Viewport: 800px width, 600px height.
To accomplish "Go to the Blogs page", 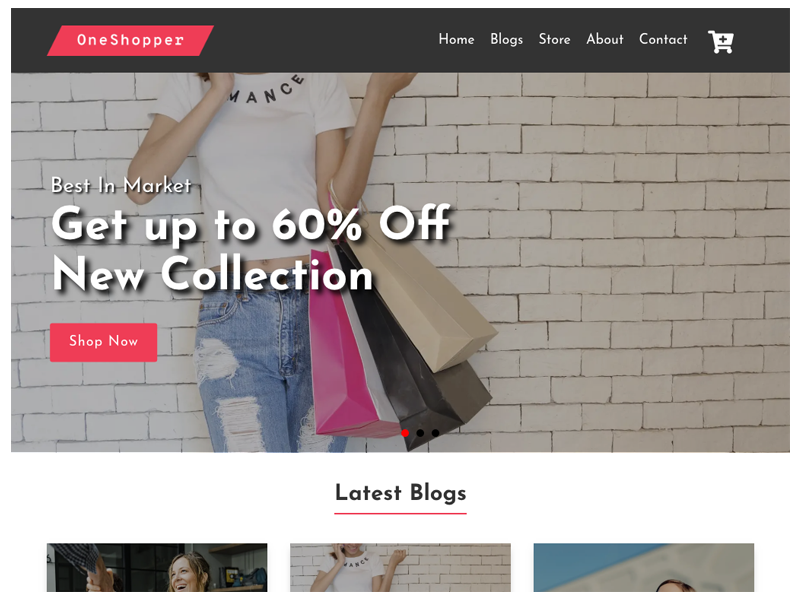I will point(506,40).
